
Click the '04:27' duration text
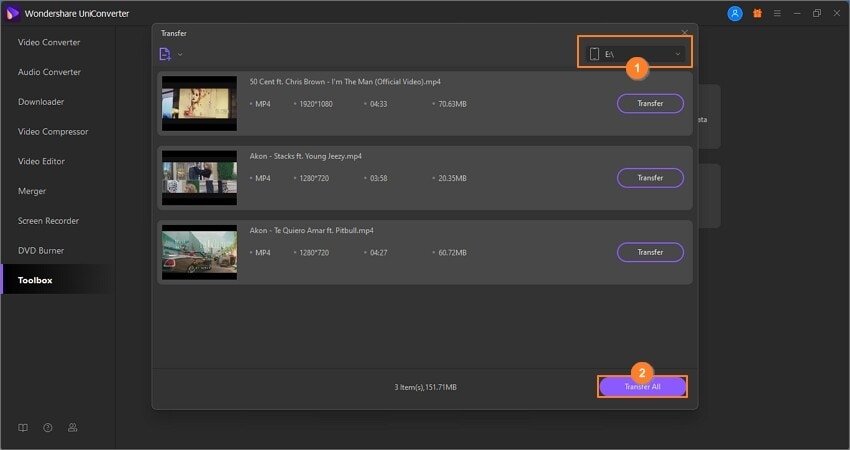pyautogui.click(x=378, y=253)
